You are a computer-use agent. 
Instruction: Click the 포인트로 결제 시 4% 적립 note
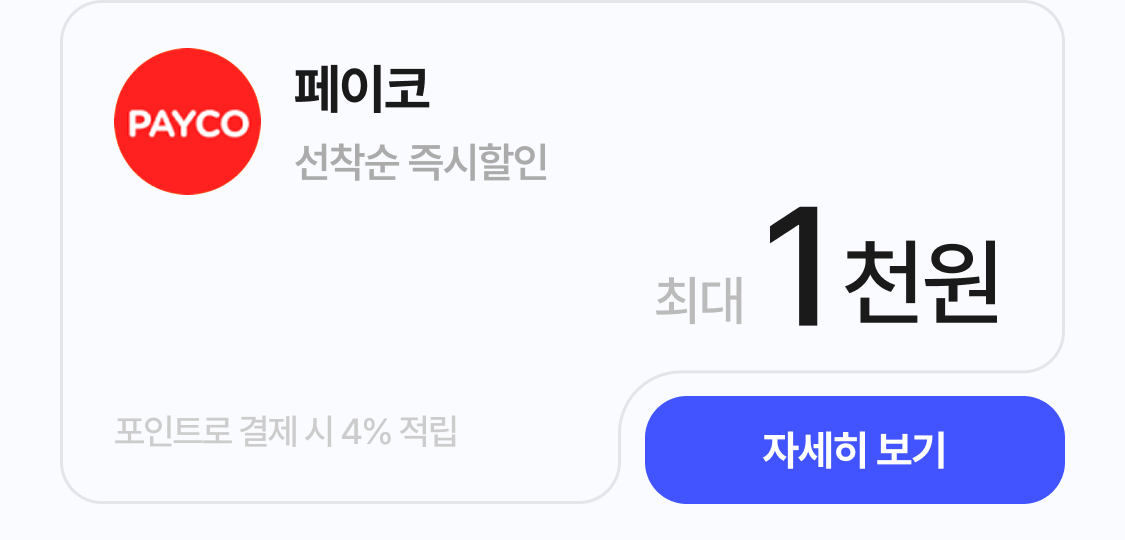286,432
